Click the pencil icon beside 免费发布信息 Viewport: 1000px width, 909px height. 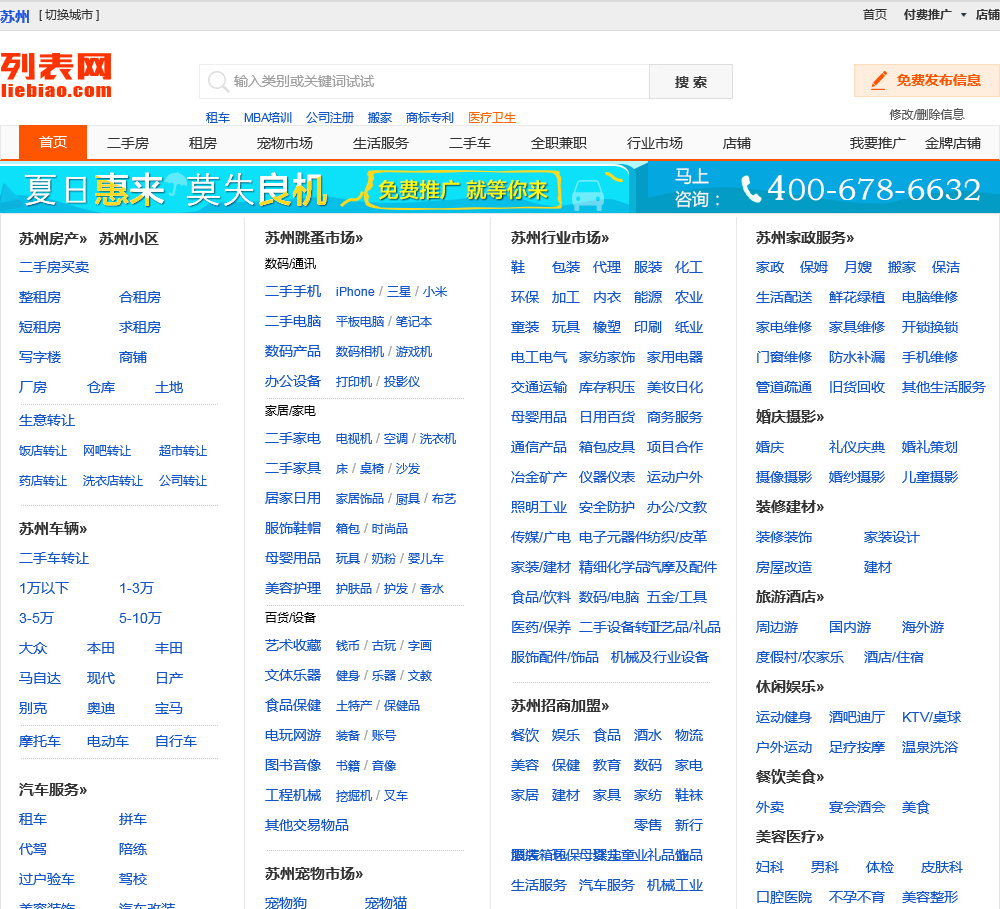878,80
